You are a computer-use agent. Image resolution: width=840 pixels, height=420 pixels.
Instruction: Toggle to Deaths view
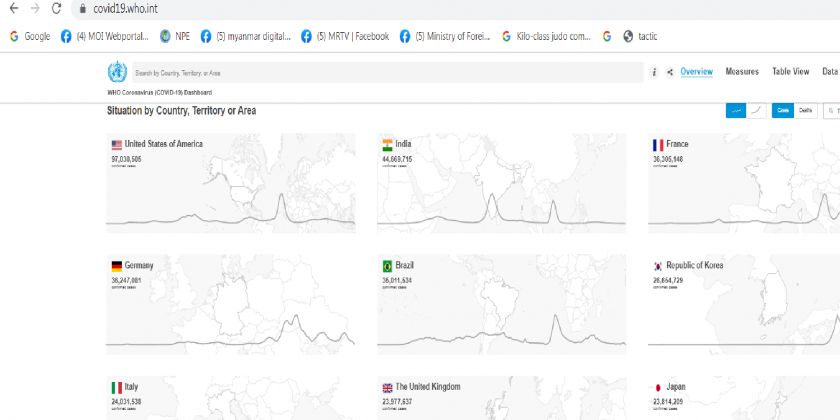(805, 110)
